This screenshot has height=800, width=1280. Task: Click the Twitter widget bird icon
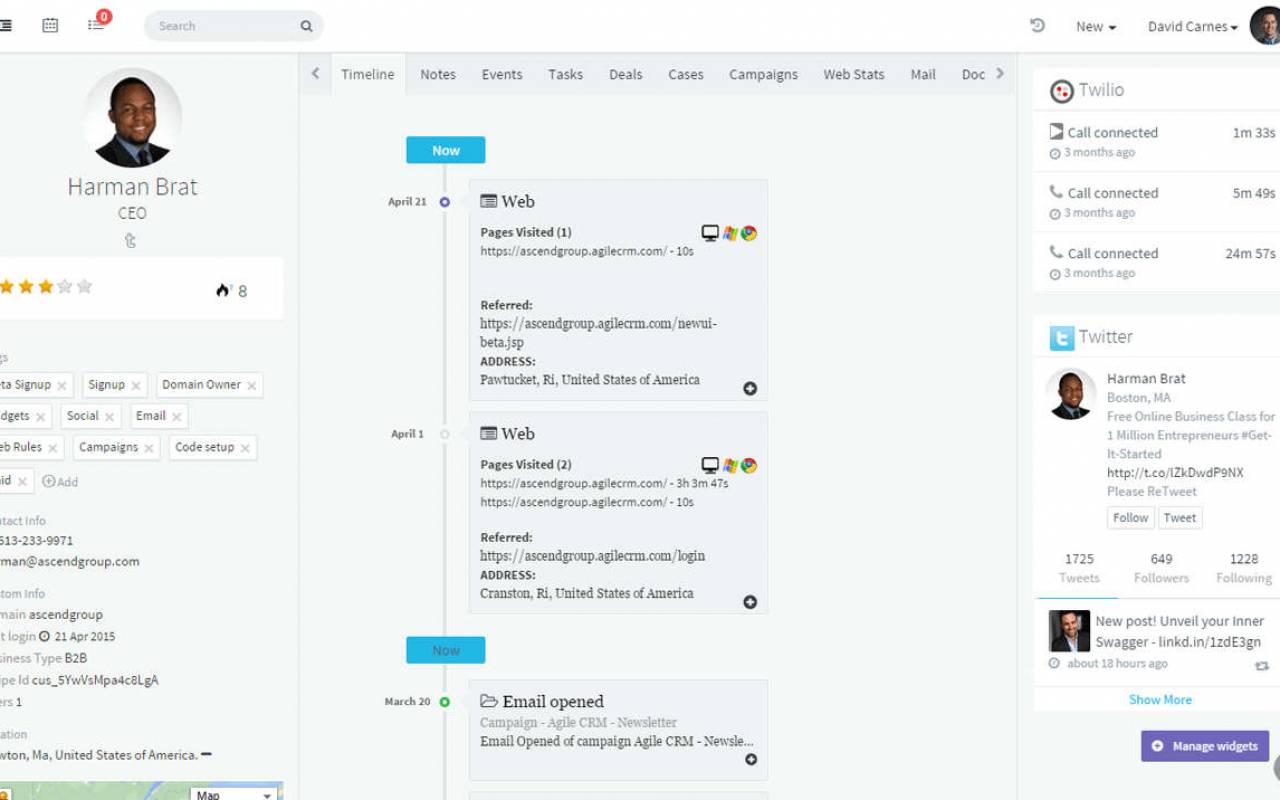pos(1061,337)
